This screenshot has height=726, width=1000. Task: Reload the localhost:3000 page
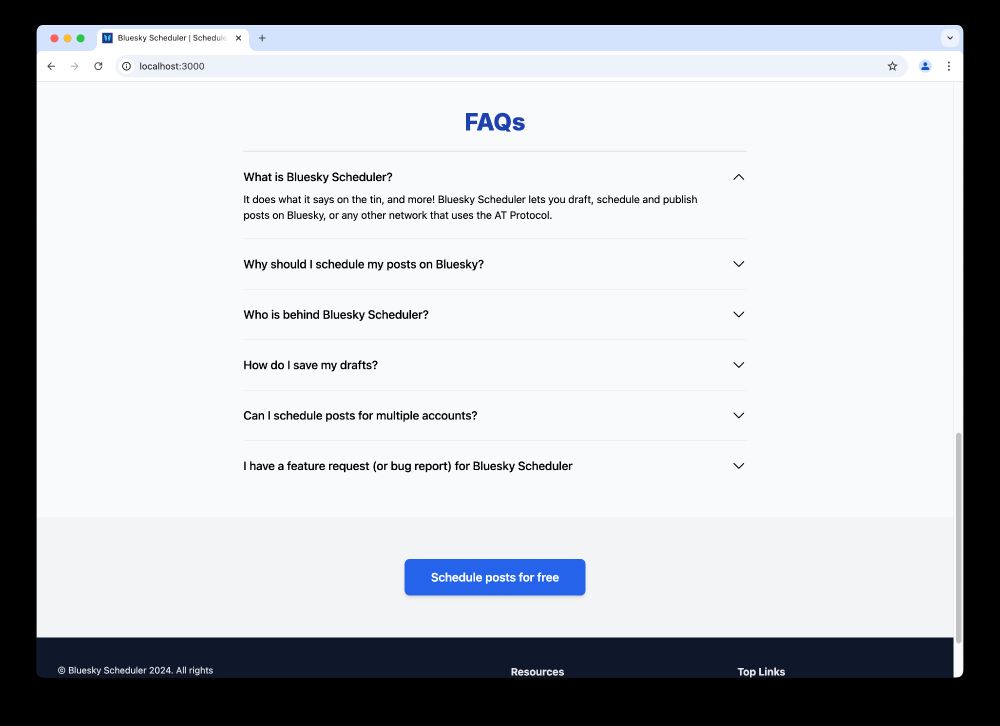[x=98, y=66]
